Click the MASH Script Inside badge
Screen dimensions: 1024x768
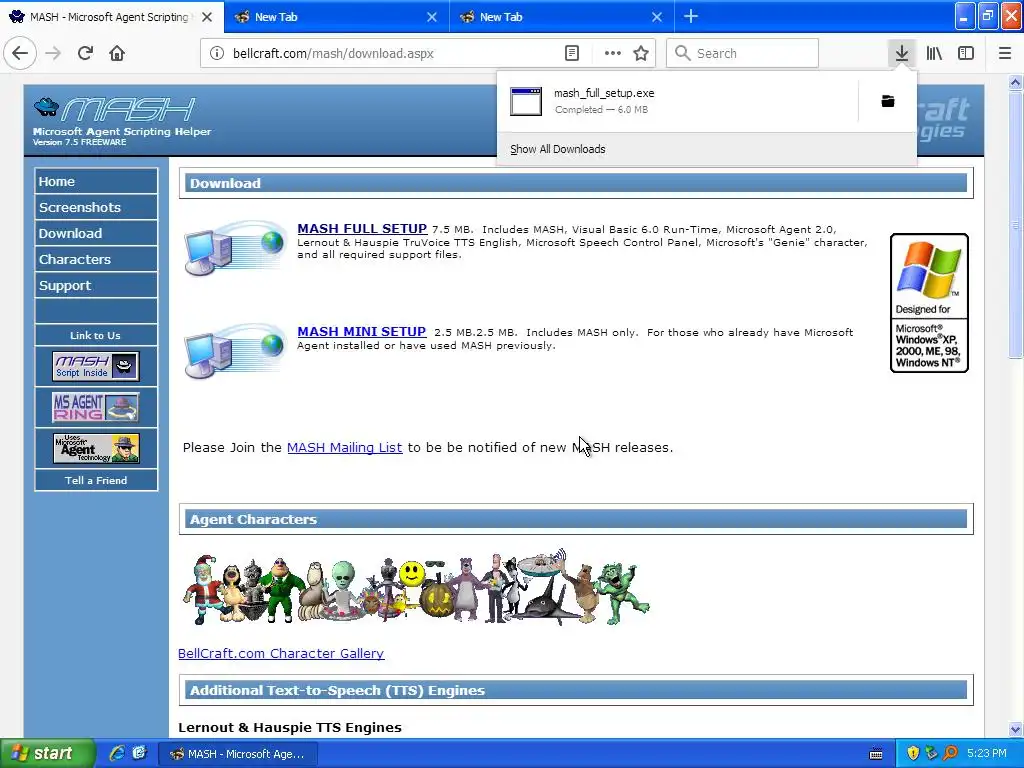[96, 366]
